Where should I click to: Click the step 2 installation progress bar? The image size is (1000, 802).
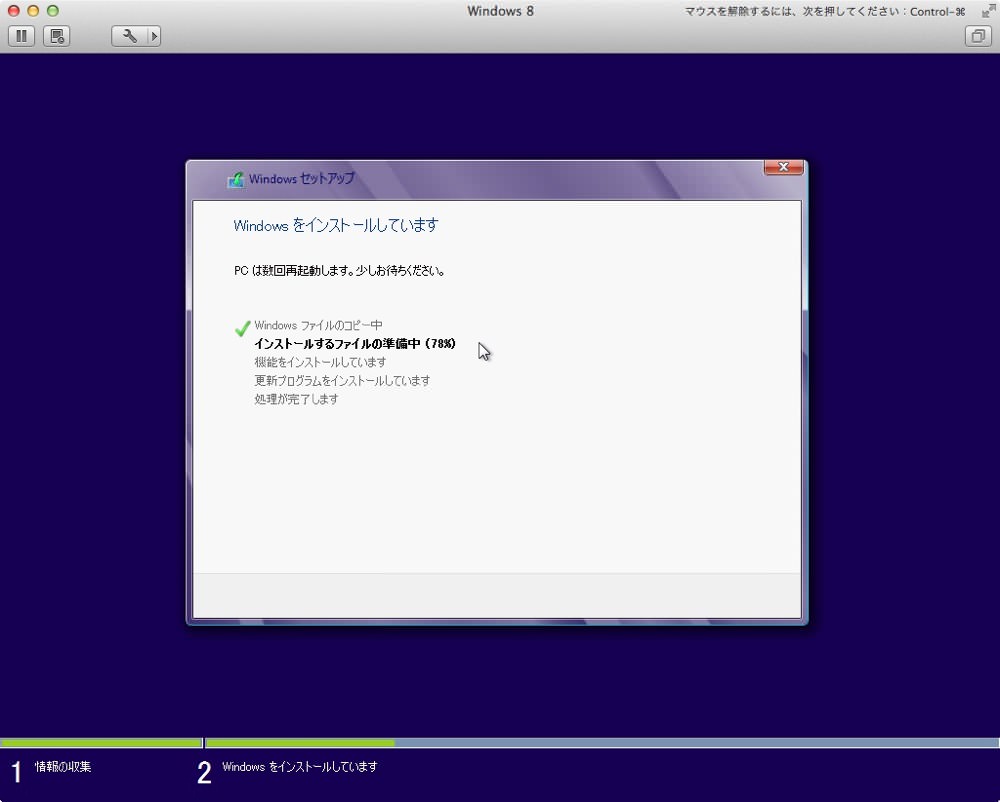[x=602, y=743]
